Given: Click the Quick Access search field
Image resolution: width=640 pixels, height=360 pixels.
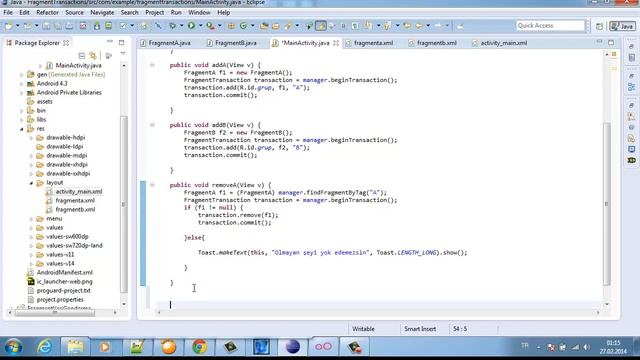Looking at the screenshot, I should pos(550,26).
